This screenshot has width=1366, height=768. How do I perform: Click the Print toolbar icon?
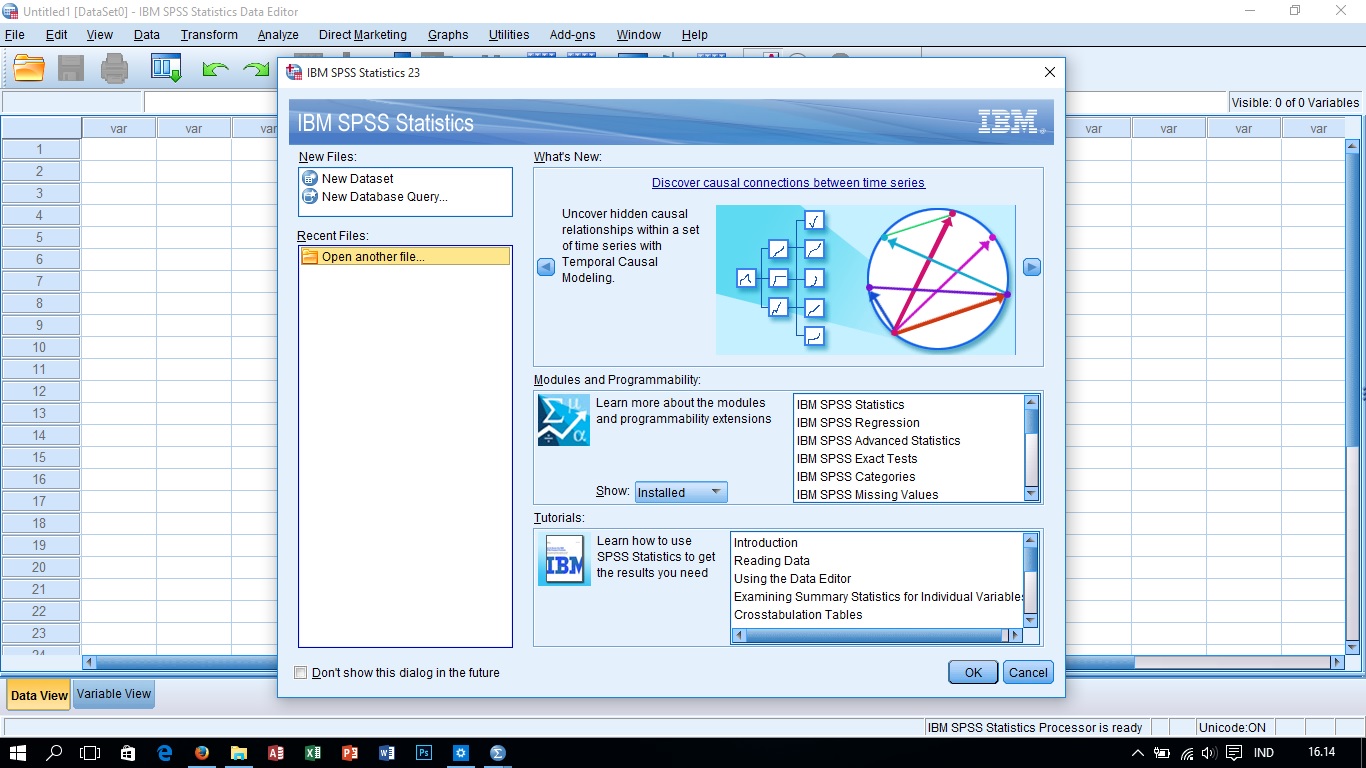115,68
